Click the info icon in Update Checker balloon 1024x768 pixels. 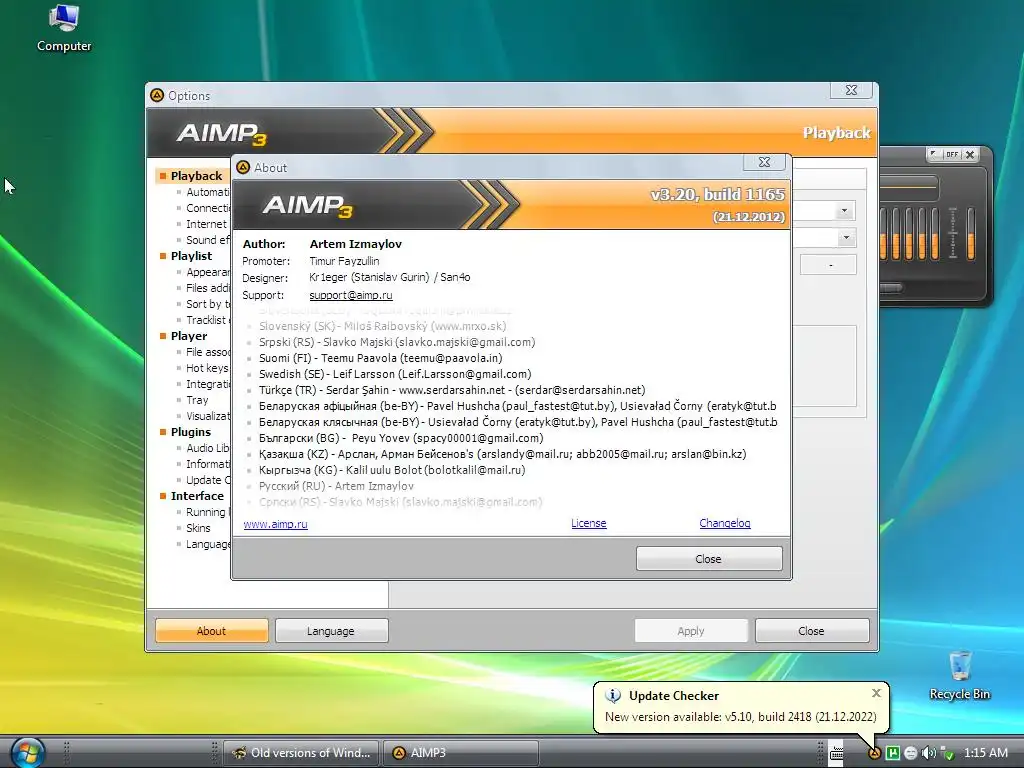pos(613,696)
